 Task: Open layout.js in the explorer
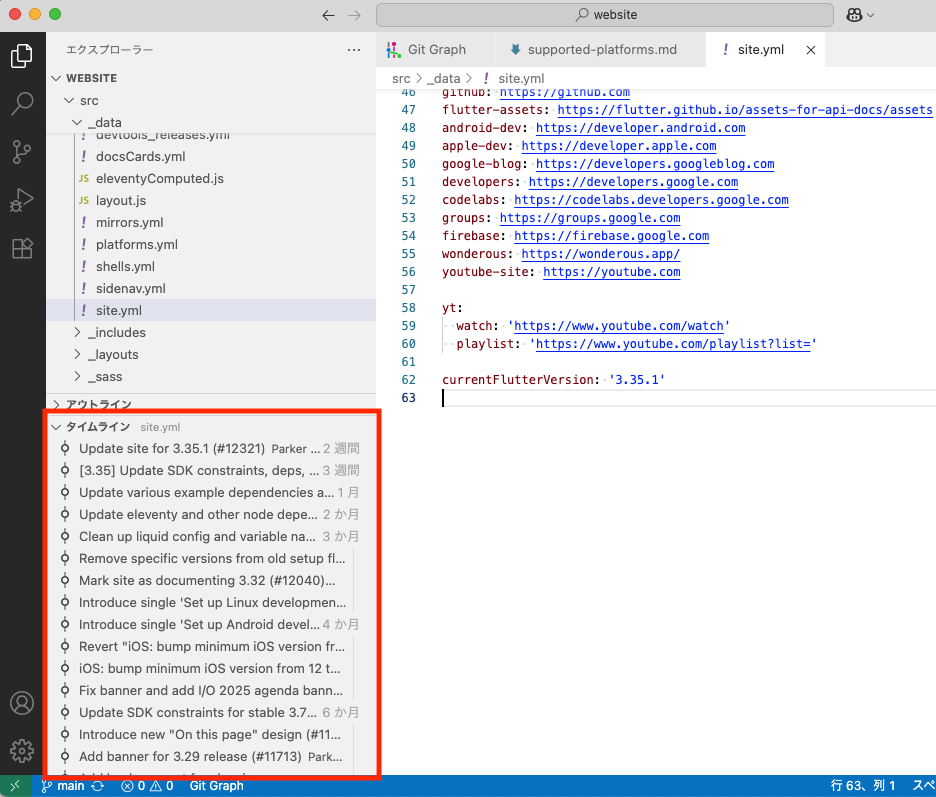211,201
